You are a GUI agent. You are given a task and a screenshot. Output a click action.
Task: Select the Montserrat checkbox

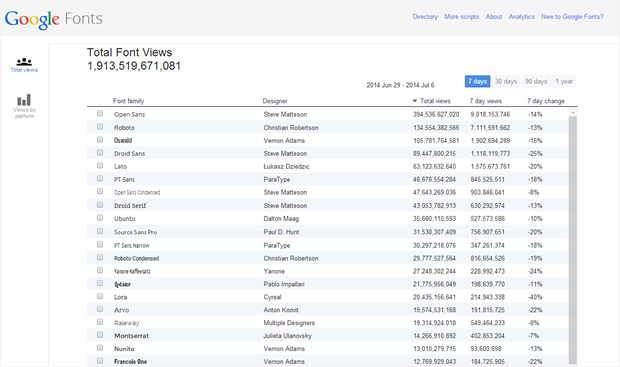[x=100, y=335]
